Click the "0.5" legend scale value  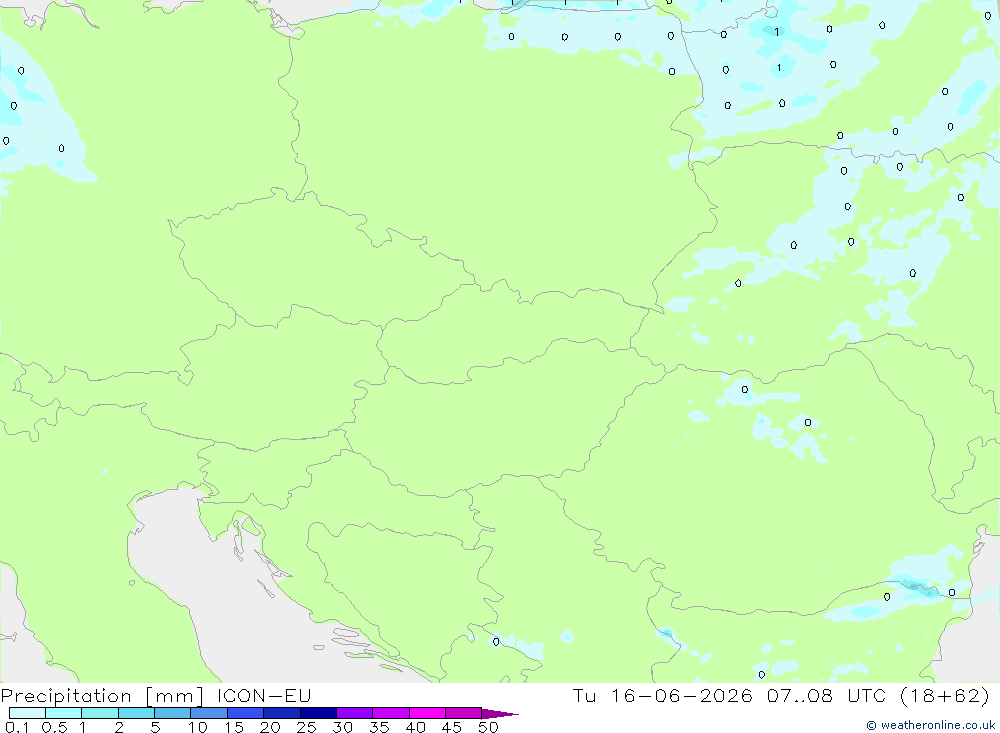coord(54,727)
